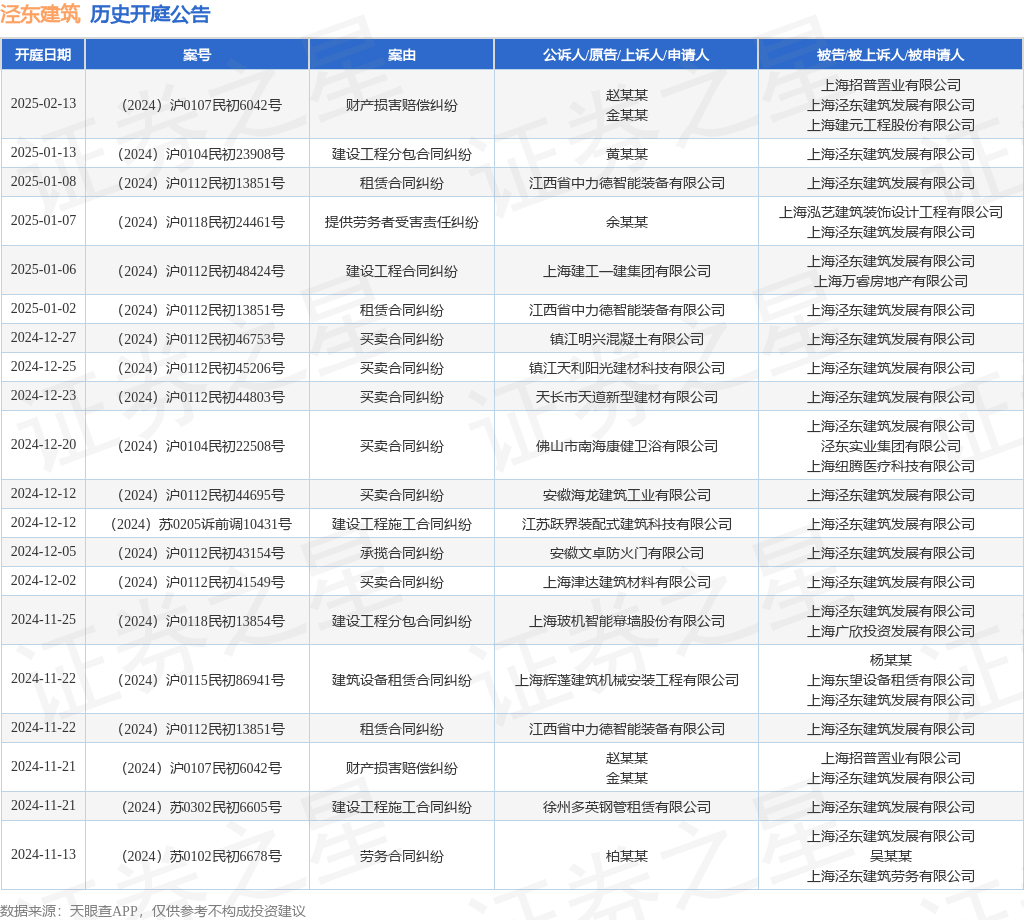Select date cell 2025-01-08

tap(43, 182)
